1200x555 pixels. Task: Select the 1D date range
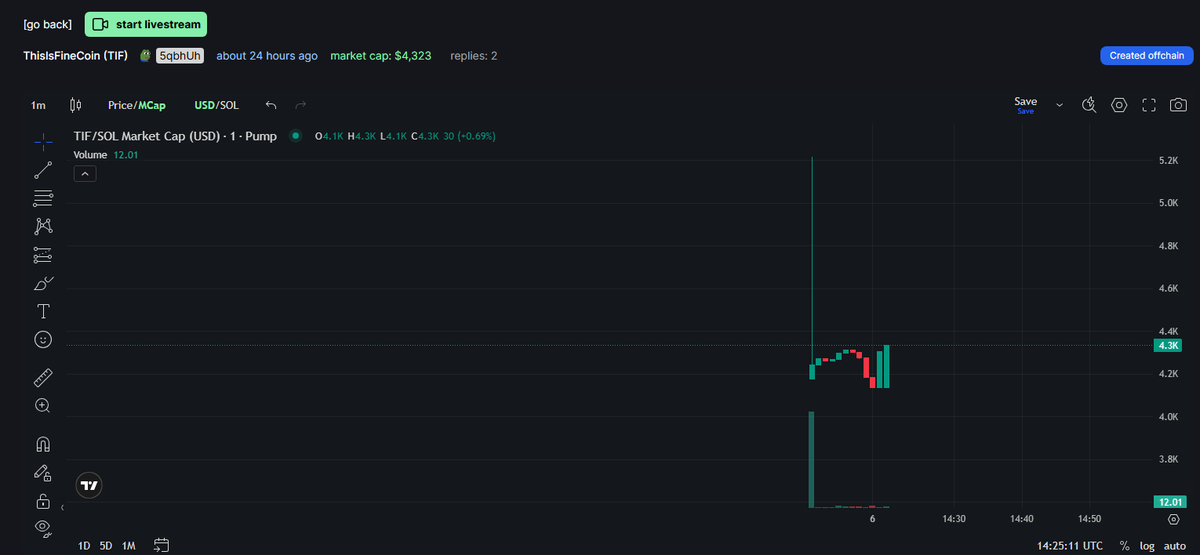84,546
